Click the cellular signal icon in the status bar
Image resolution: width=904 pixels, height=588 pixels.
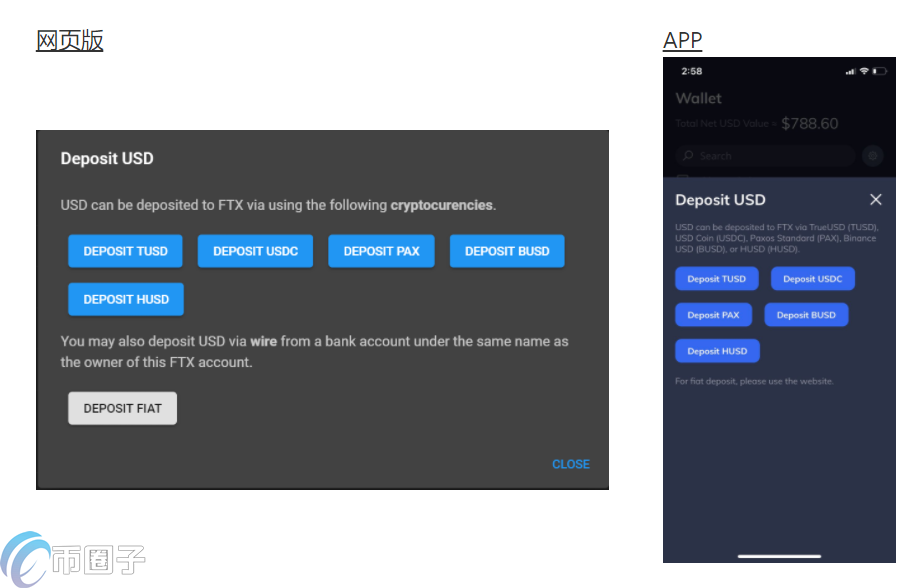(x=850, y=71)
